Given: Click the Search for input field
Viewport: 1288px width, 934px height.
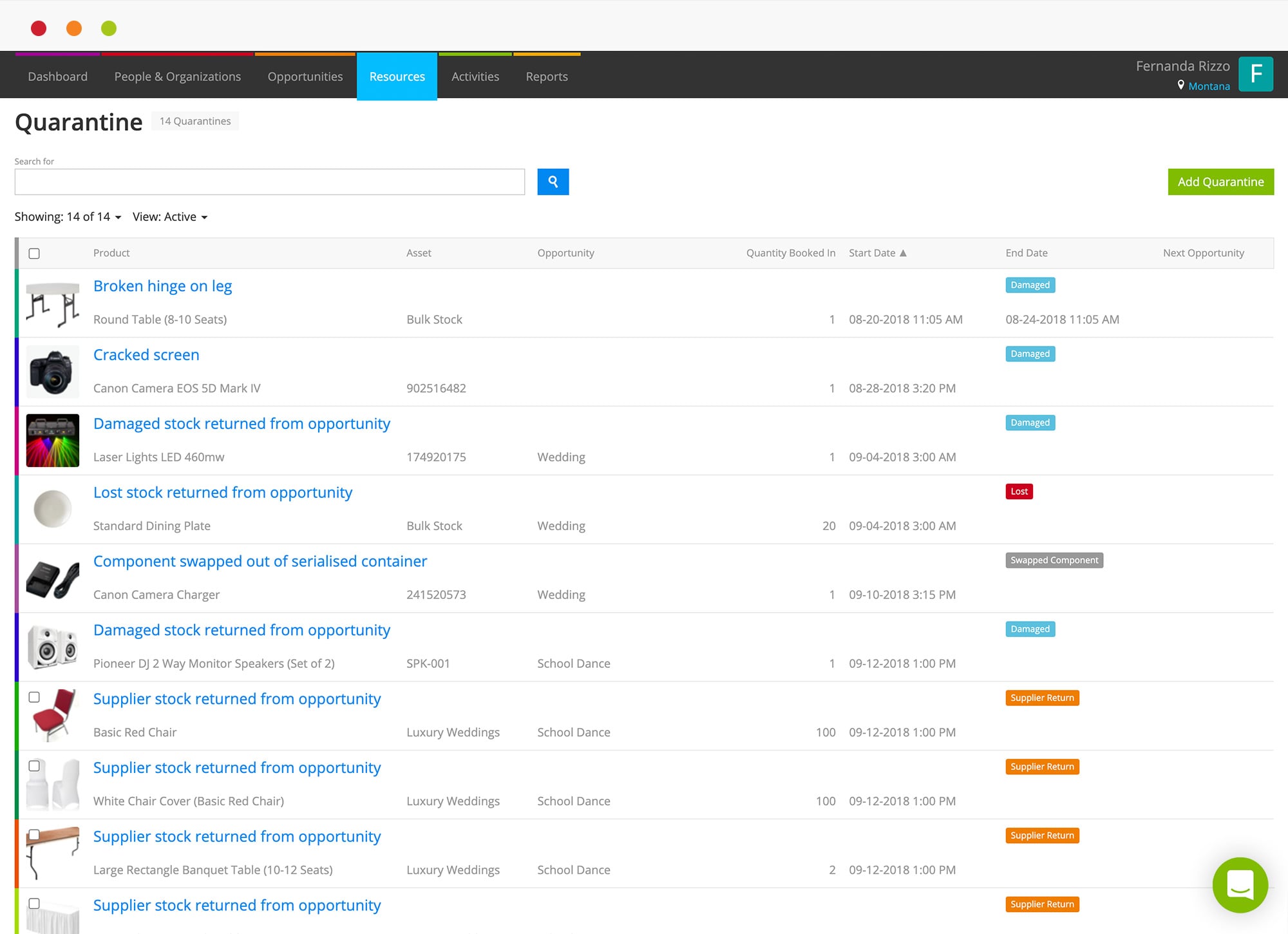Looking at the screenshot, I should tap(270, 182).
